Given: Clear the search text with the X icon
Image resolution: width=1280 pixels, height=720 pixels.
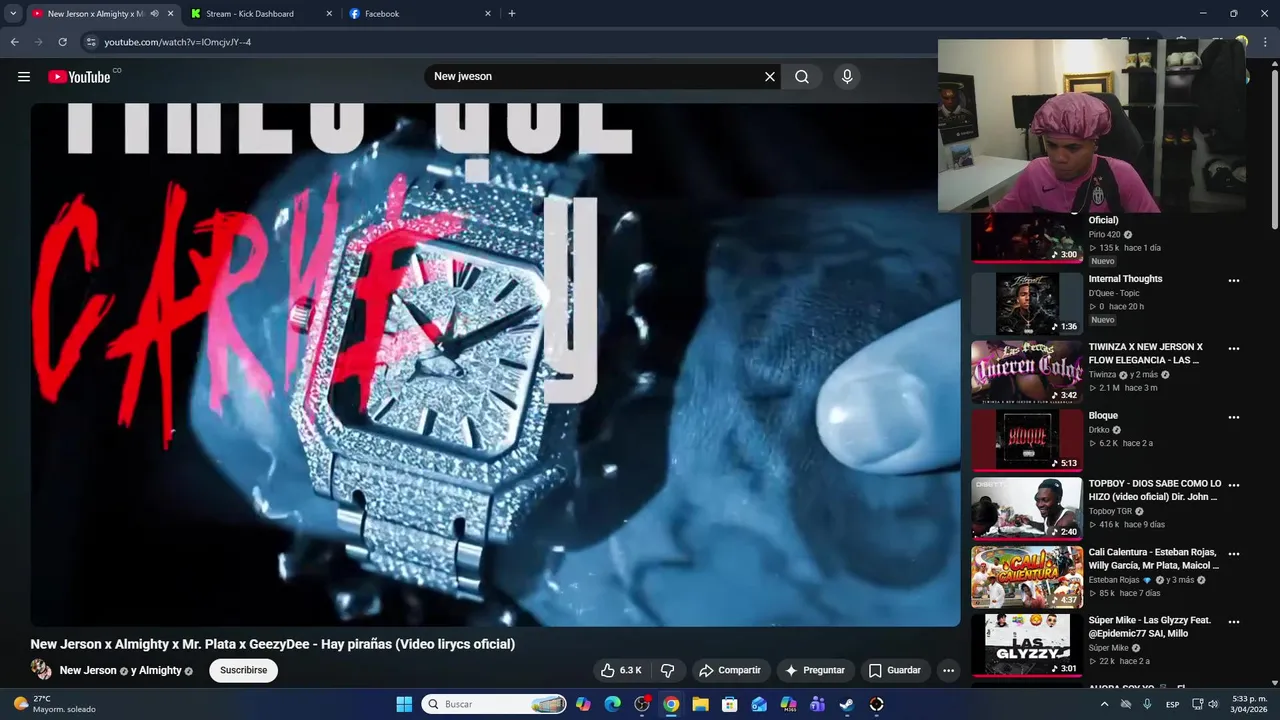Looking at the screenshot, I should (x=770, y=77).
